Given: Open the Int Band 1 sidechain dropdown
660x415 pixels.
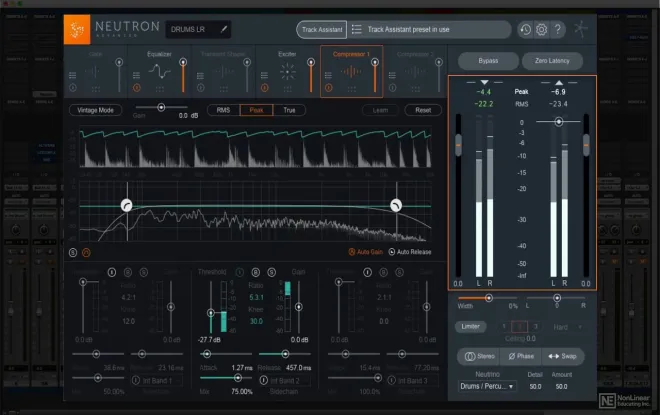Looking at the screenshot, I should 162,381.
